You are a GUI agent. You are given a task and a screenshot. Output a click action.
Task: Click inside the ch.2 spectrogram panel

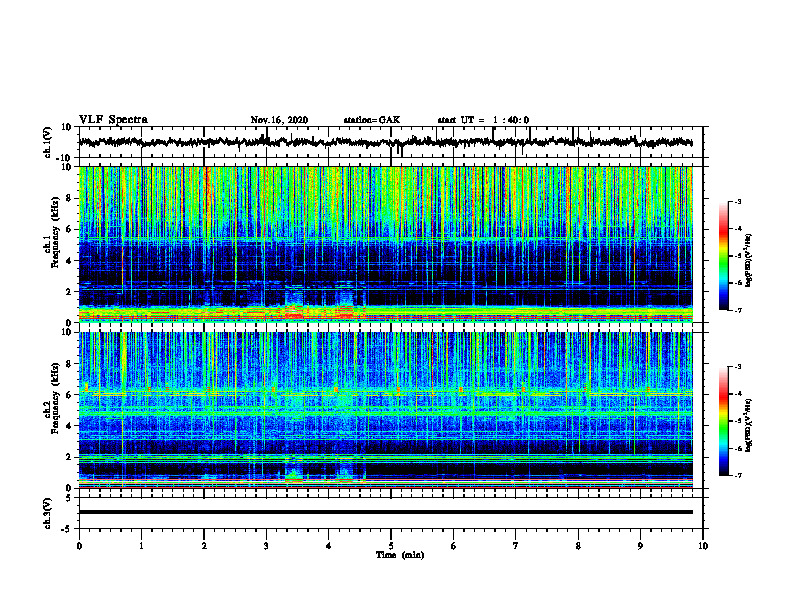click(x=385, y=410)
